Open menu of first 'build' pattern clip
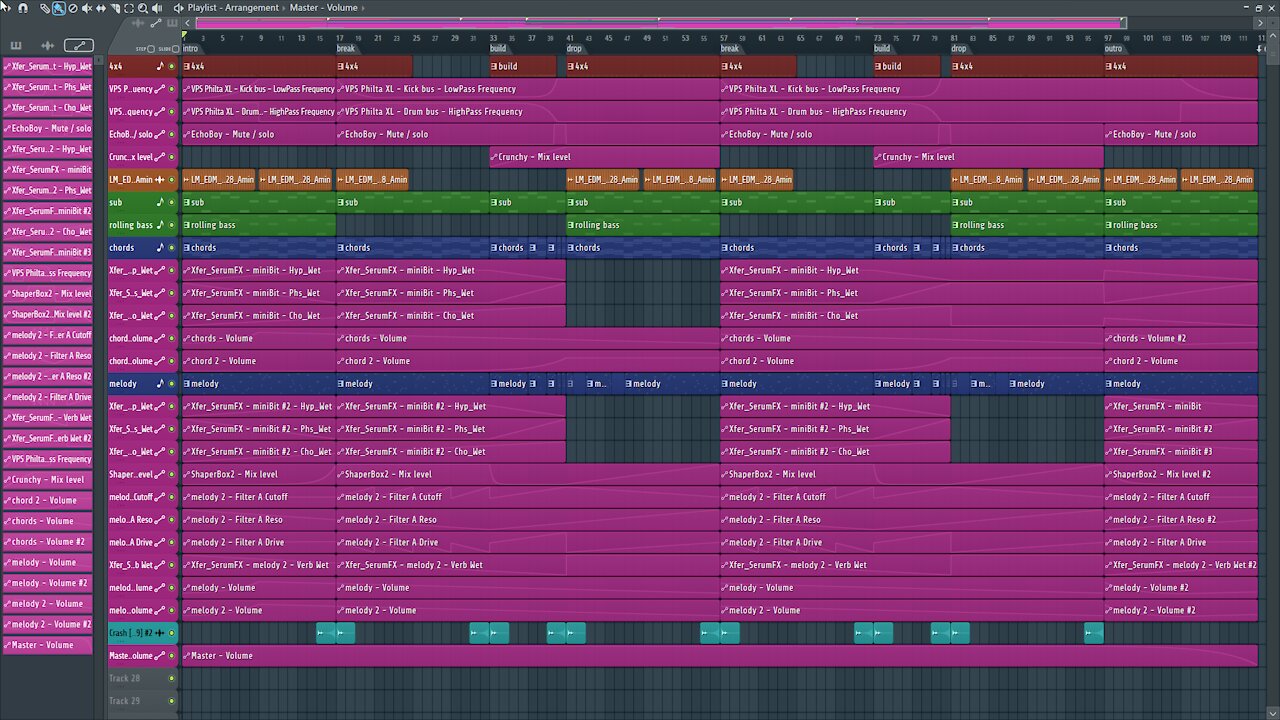This screenshot has width=1280, height=720. point(494,67)
